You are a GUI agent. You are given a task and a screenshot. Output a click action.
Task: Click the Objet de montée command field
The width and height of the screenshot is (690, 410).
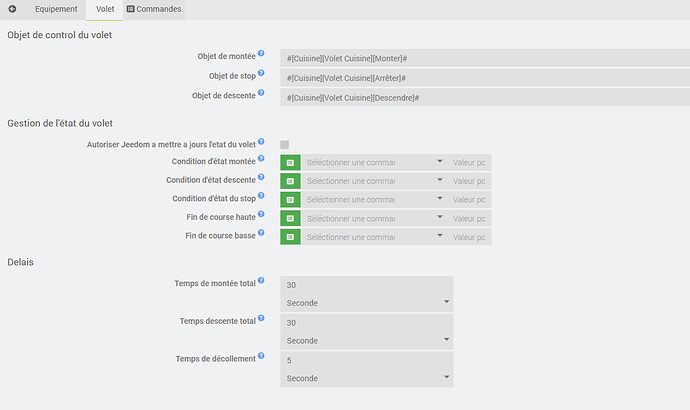(485, 58)
